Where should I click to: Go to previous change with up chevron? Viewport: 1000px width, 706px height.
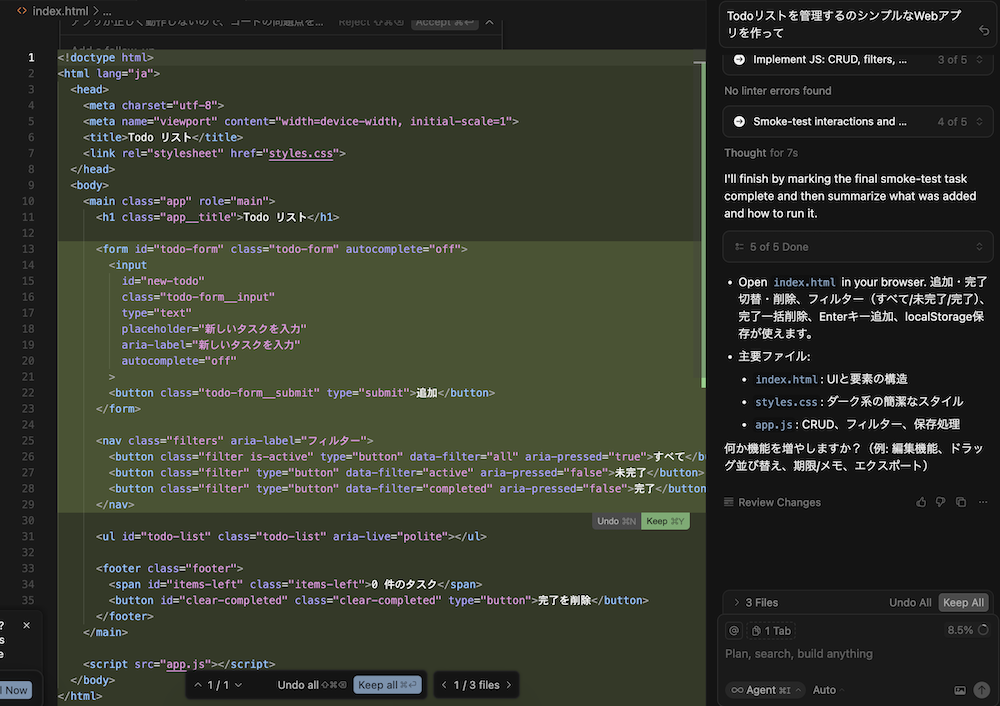[x=198, y=685]
